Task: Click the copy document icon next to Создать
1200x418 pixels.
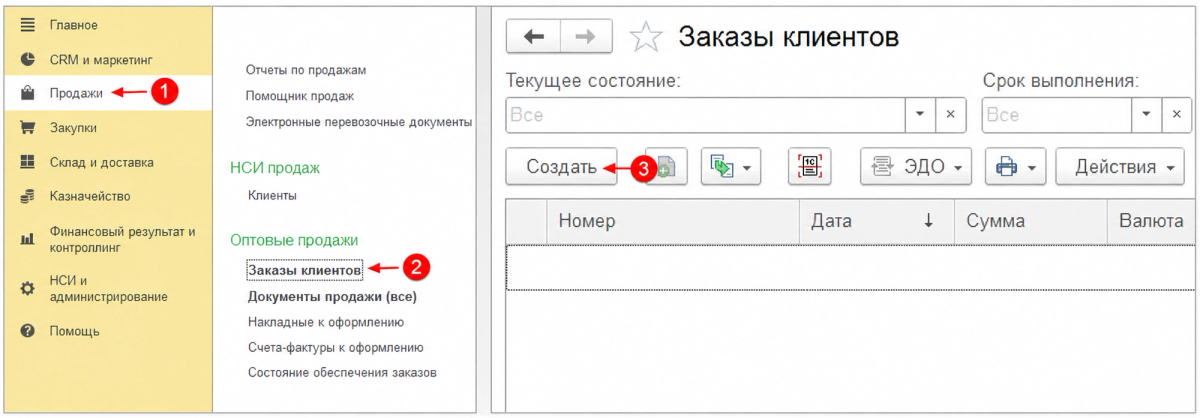Action: click(x=666, y=167)
